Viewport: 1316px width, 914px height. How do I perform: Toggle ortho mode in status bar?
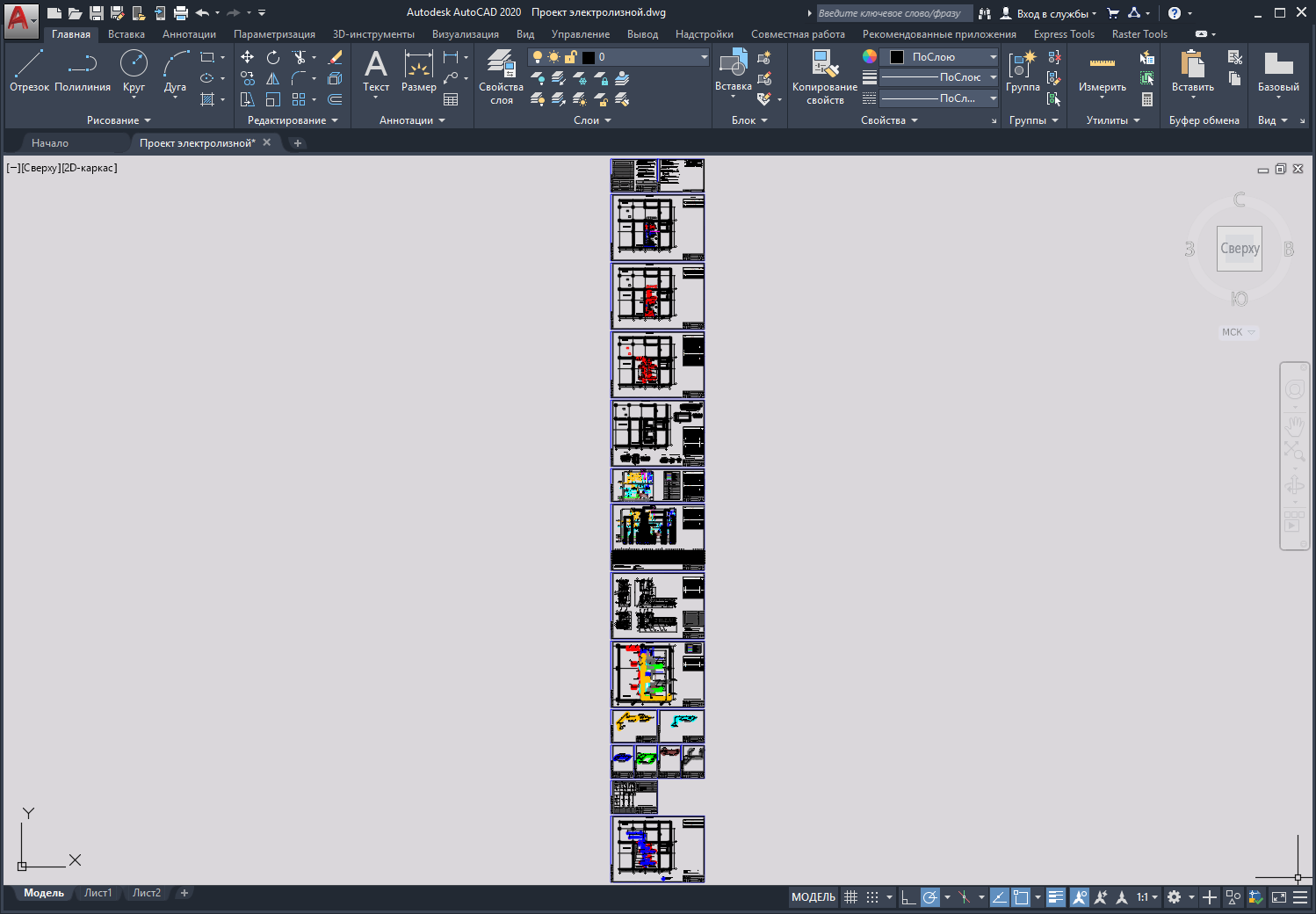pyautogui.click(x=908, y=897)
